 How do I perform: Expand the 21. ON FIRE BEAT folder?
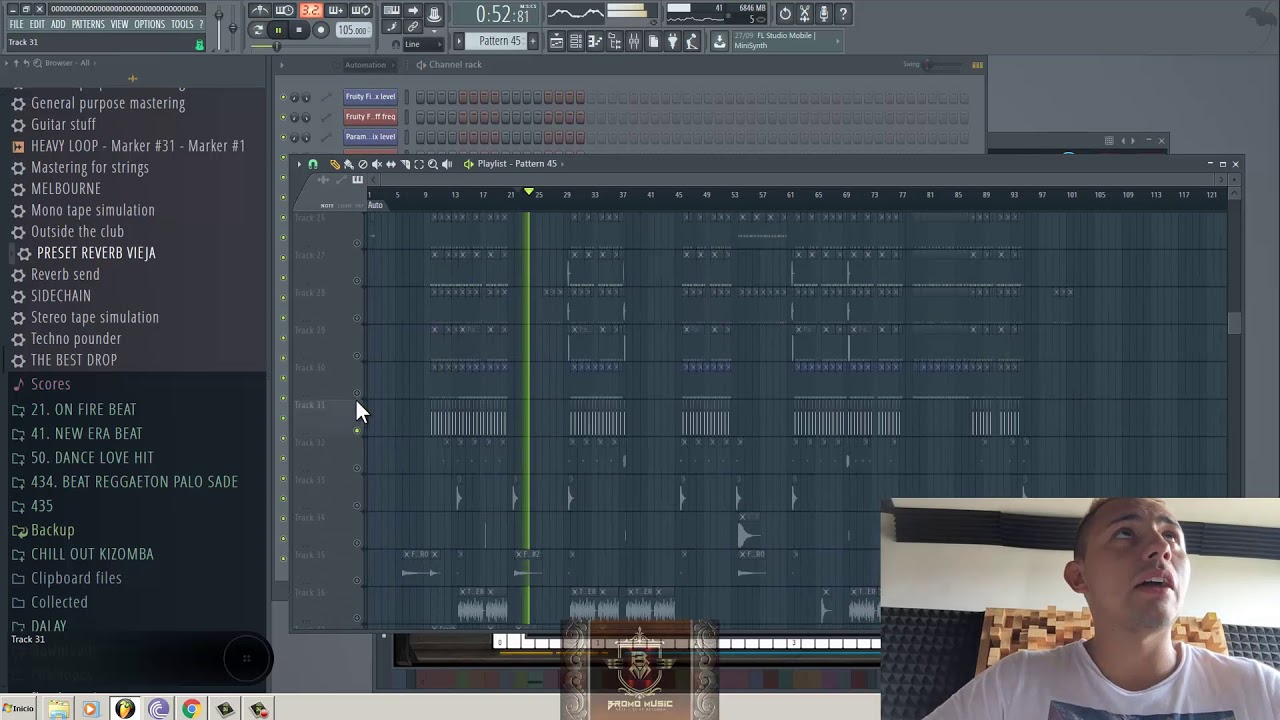pyautogui.click(x=83, y=409)
